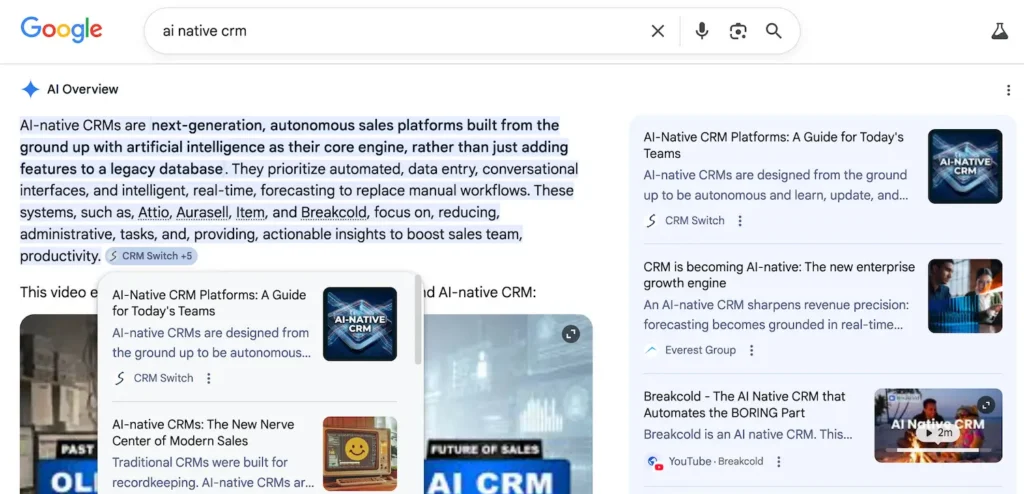Image resolution: width=1024 pixels, height=494 pixels.
Task: Open more options for CRM Switch sidebar source
Action: (x=740, y=221)
